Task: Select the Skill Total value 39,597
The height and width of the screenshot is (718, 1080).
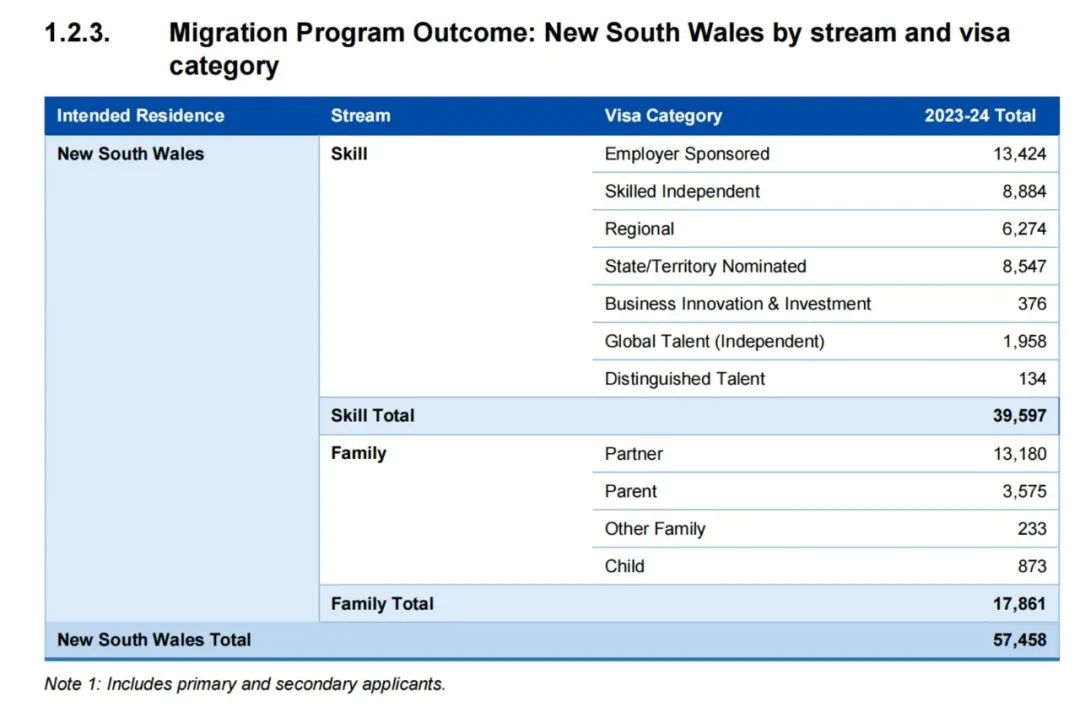Action: pyautogui.click(x=1019, y=416)
